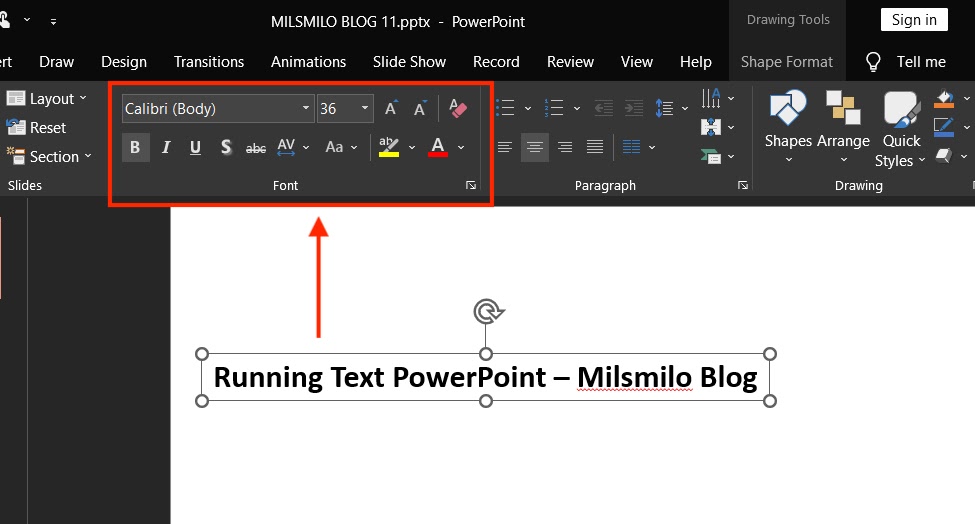The image size is (975, 524).
Task: Open the Review tab
Action: 570,62
